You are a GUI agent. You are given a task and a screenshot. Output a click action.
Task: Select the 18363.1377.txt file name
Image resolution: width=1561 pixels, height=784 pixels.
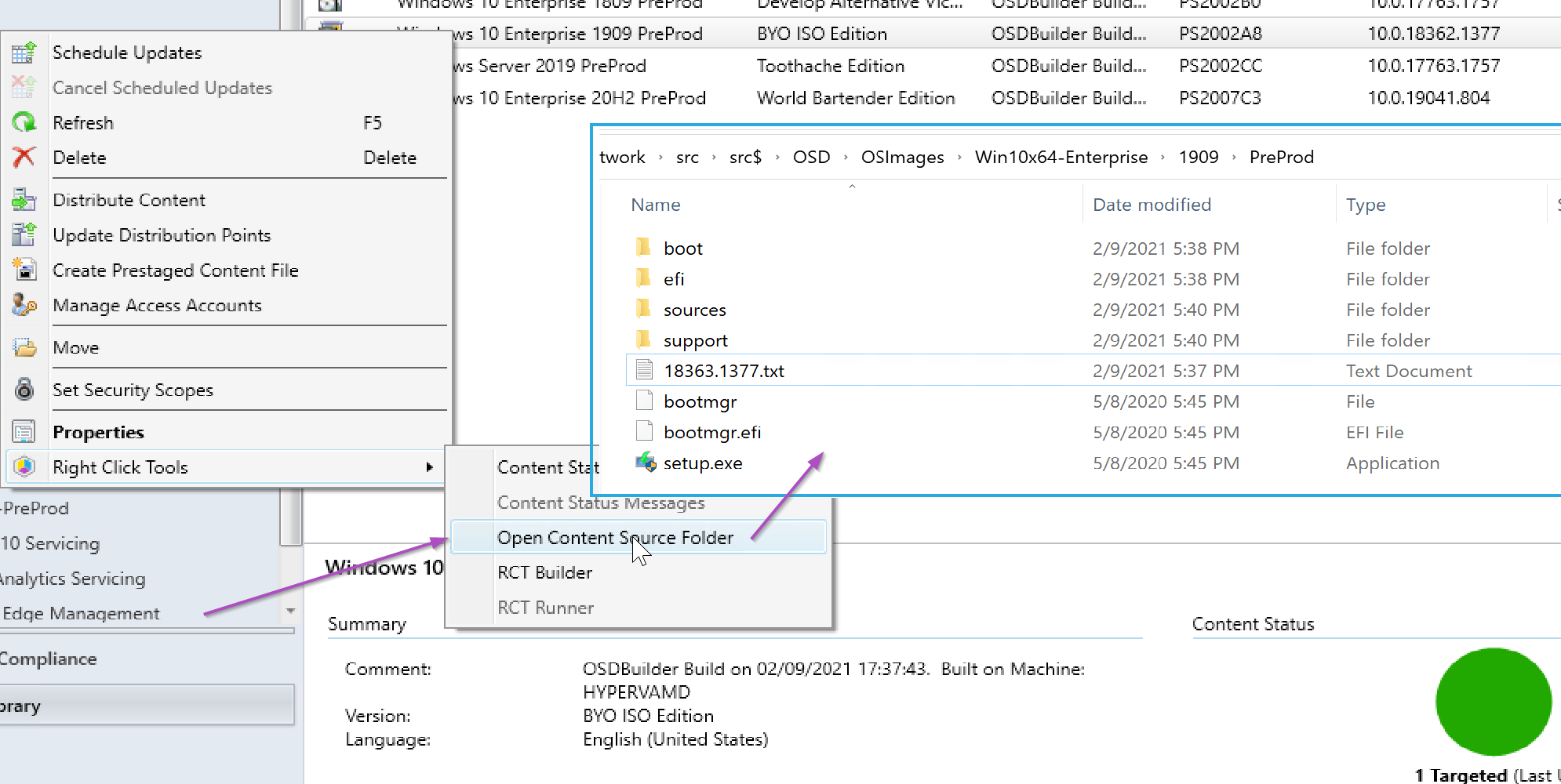pyautogui.click(x=724, y=371)
